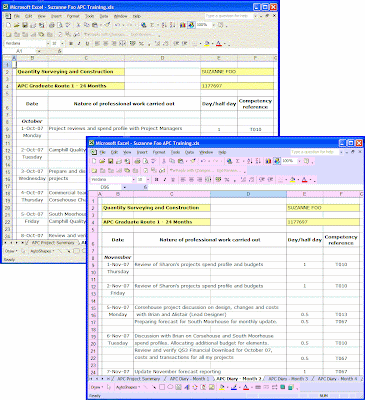Click Copy icon in front window toolbar
Viewport: 365px width, 400px height.
172,161
